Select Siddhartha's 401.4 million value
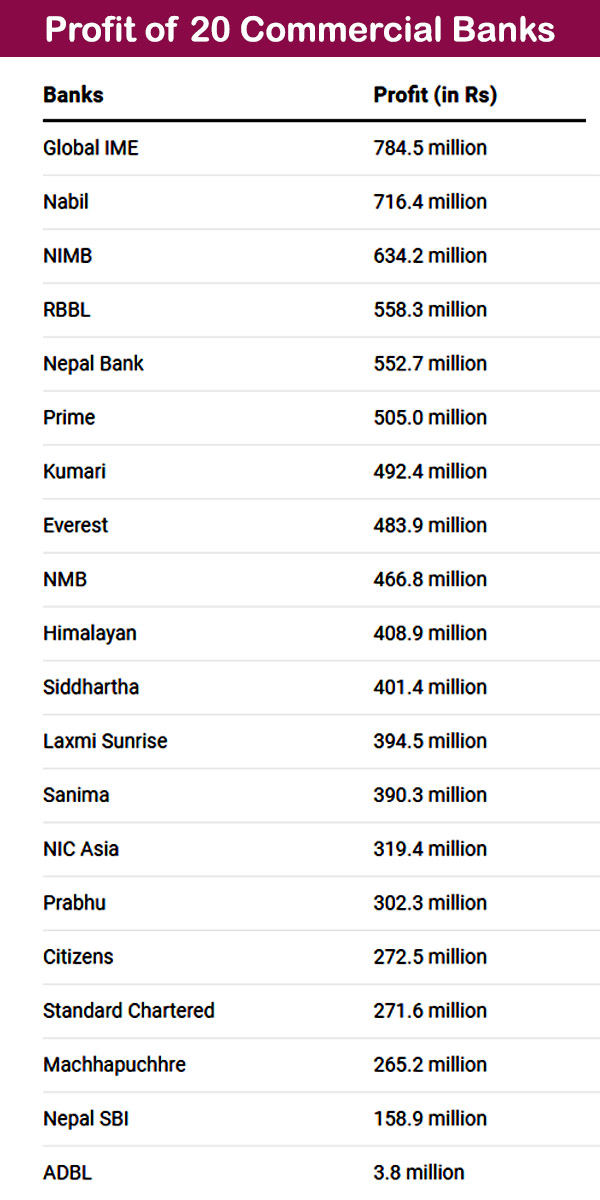 pyautogui.click(x=430, y=688)
